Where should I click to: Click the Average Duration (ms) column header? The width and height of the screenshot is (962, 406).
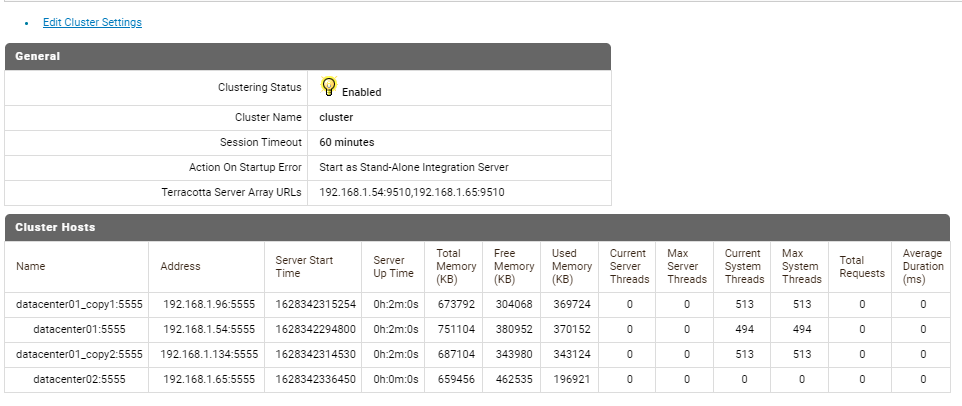(x=922, y=267)
